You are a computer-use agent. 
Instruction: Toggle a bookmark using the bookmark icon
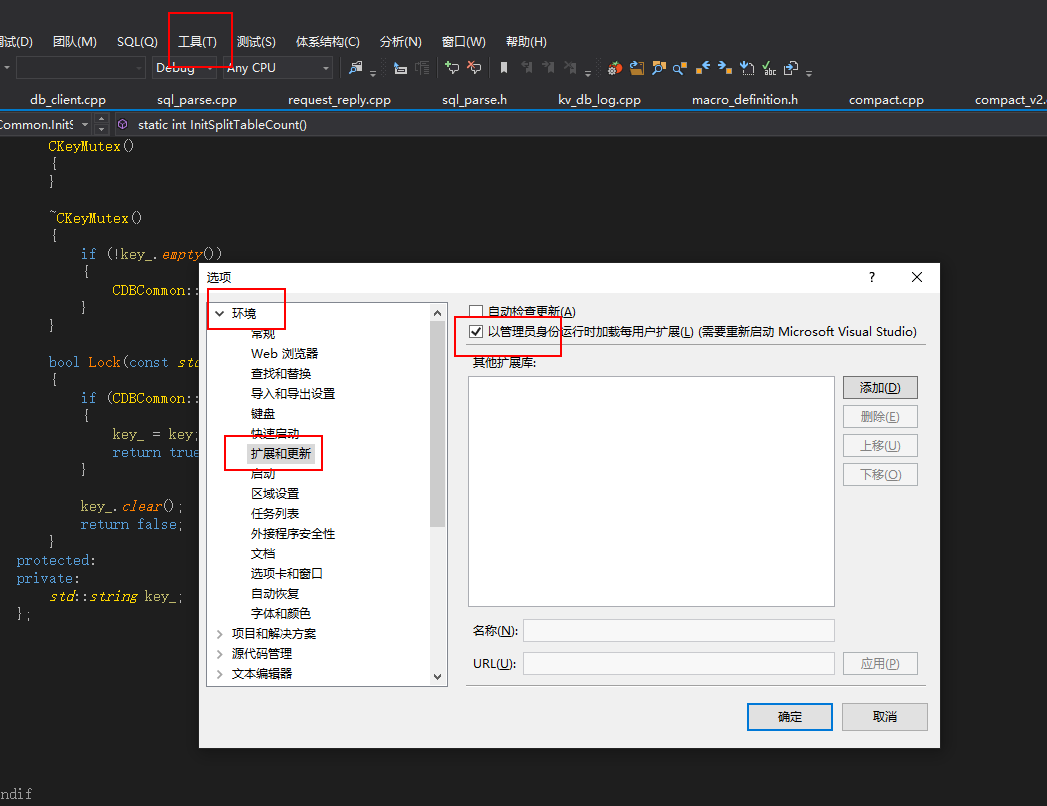tap(504, 68)
